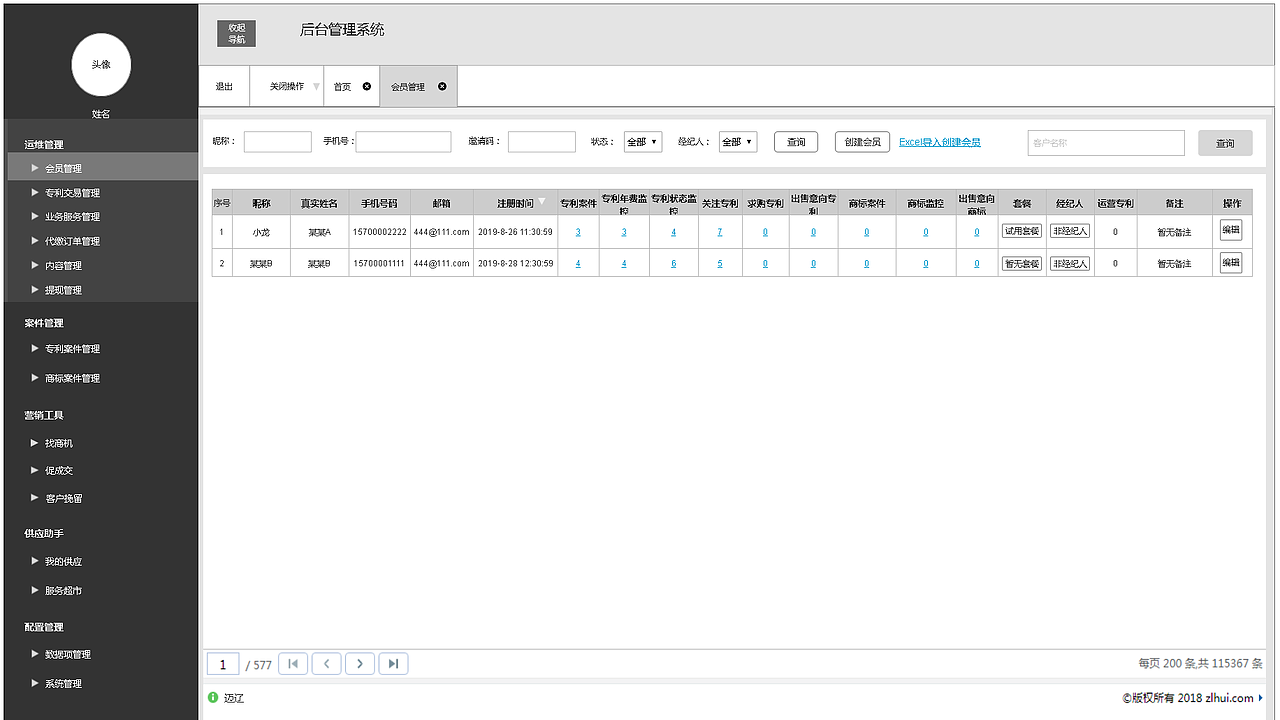This screenshot has height=720, width=1280.
Task: Focus the 昵称 input field
Action: coord(278,142)
